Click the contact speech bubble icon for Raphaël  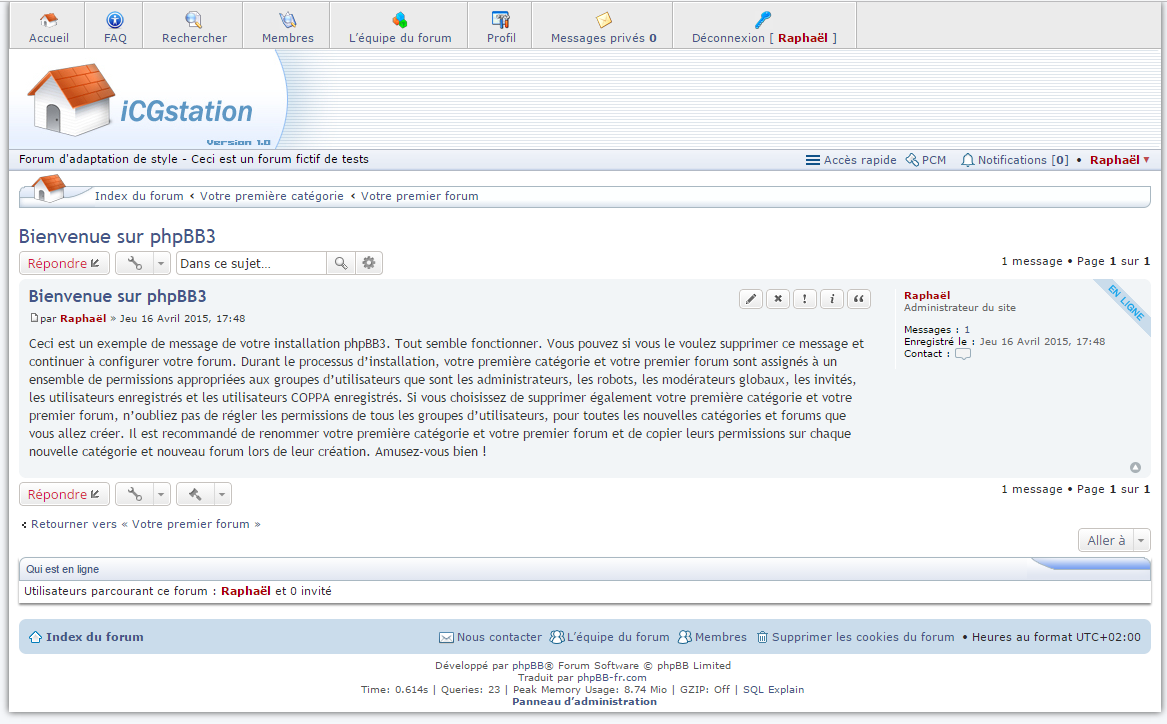pyautogui.click(x=962, y=354)
